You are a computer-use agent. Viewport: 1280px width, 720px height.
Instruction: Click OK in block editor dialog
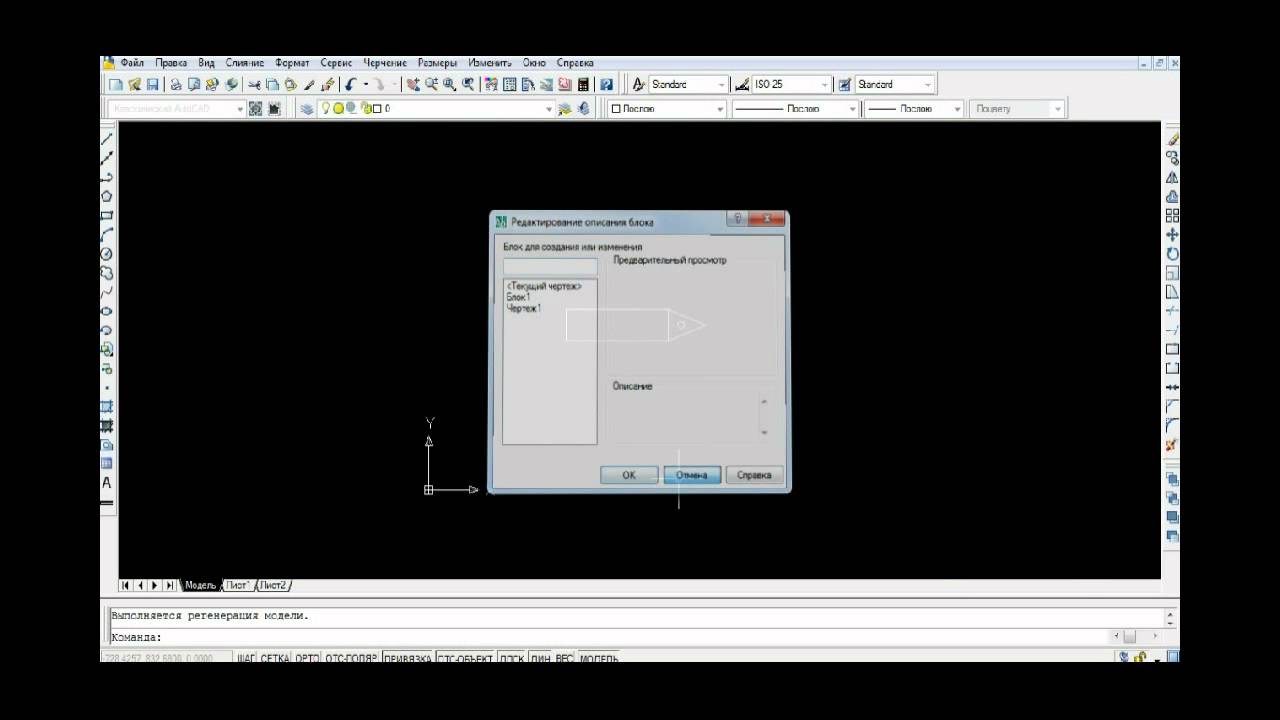click(x=629, y=475)
